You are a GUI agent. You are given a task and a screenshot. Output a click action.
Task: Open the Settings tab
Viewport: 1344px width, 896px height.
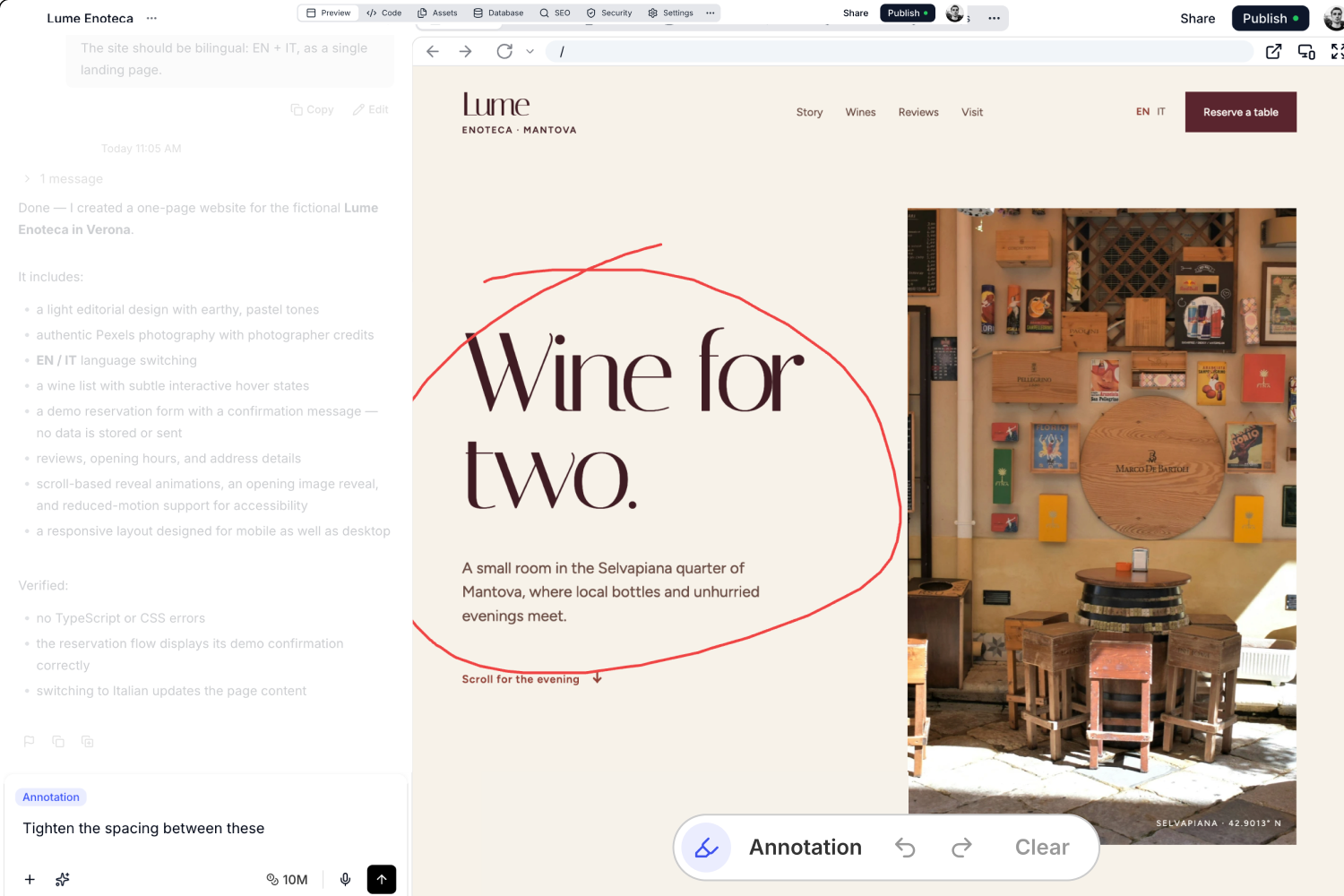(x=670, y=13)
